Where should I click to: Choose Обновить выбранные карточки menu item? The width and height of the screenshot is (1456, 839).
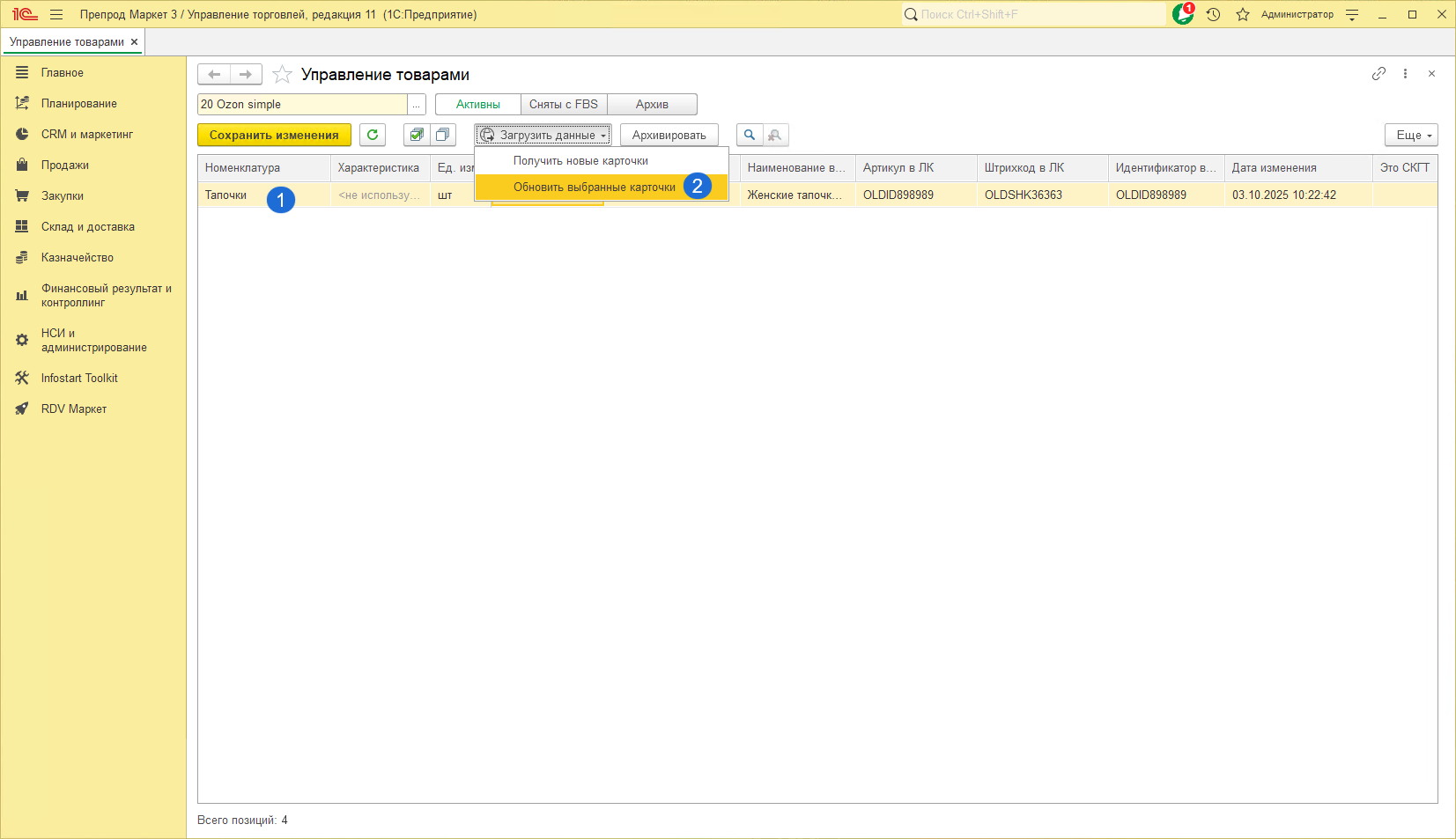(x=594, y=187)
